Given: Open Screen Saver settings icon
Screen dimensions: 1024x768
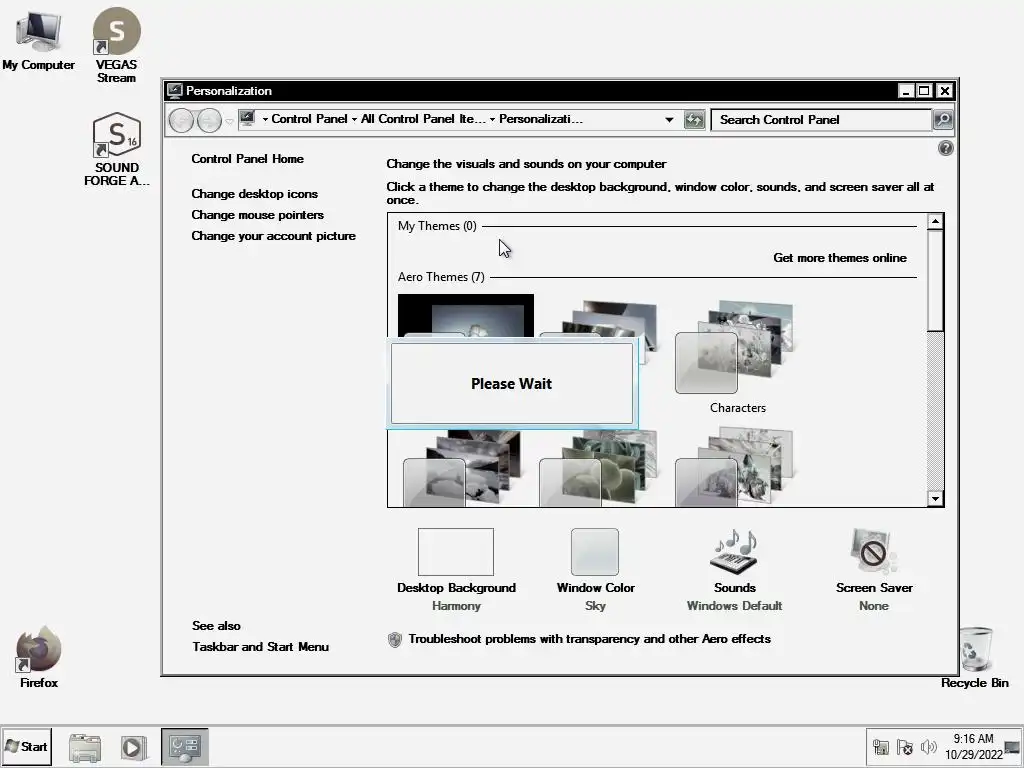Looking at the screenshot, I should click(874, 552).
